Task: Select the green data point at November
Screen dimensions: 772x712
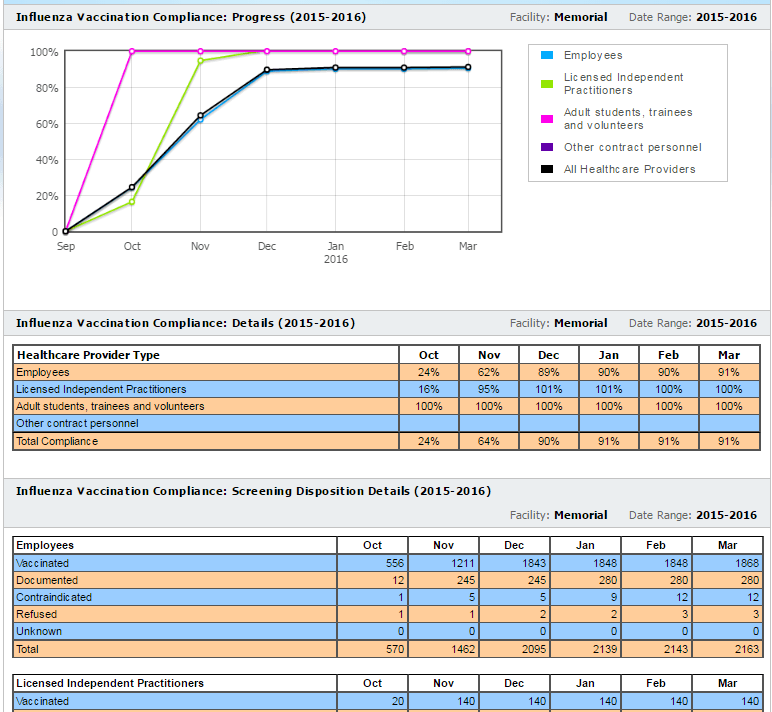Action: click(x=200, y=61)
